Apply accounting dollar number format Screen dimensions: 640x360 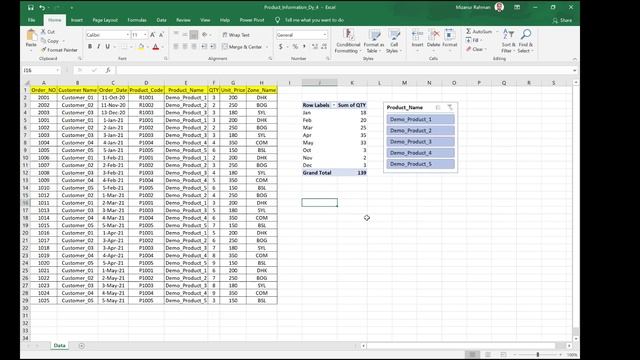(281, 47)
